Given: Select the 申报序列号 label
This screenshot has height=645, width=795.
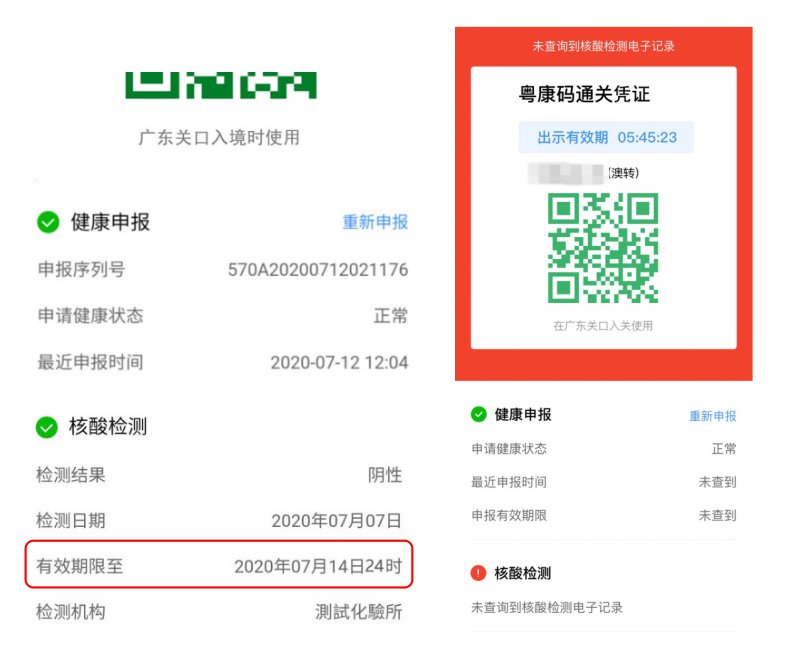Looking at the screenshot, I should [82, 269].
